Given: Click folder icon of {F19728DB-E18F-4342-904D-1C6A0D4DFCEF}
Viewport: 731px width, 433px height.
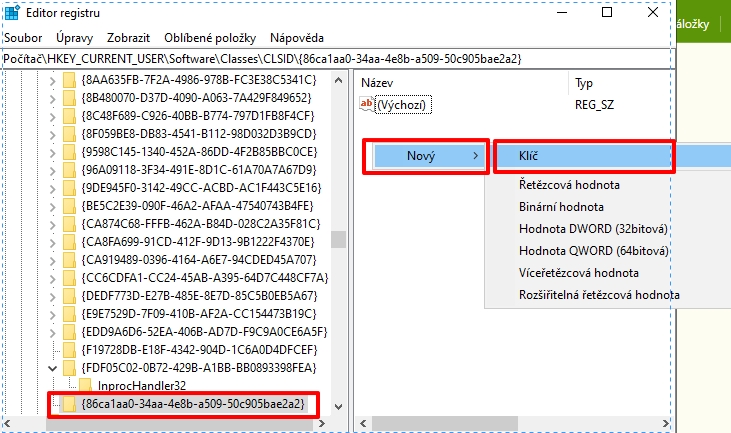Looking at the screenshot, I should pyautogui.click(x=69, y=350).
